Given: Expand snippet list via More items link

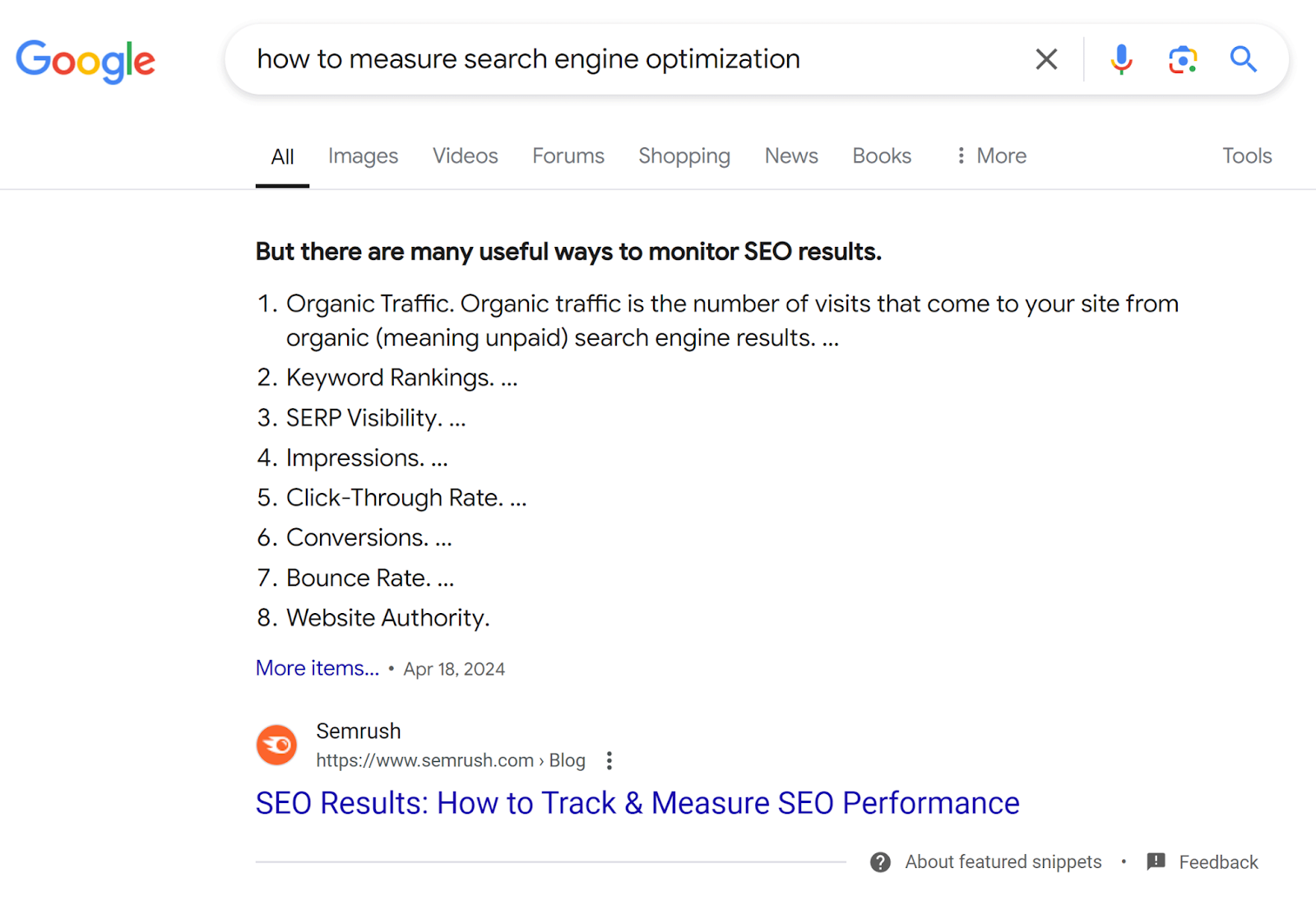Looking at the screenshot, I should point(317,668).
